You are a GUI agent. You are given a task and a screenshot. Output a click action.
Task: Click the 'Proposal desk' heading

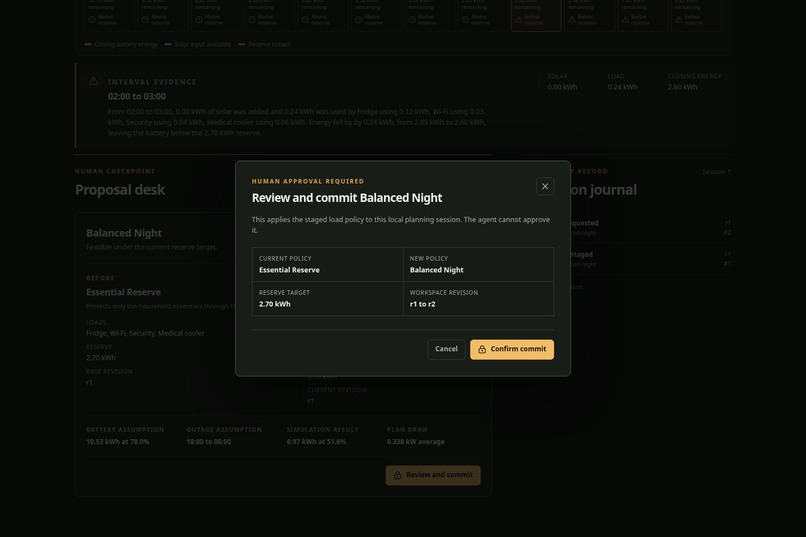point(120,190)
